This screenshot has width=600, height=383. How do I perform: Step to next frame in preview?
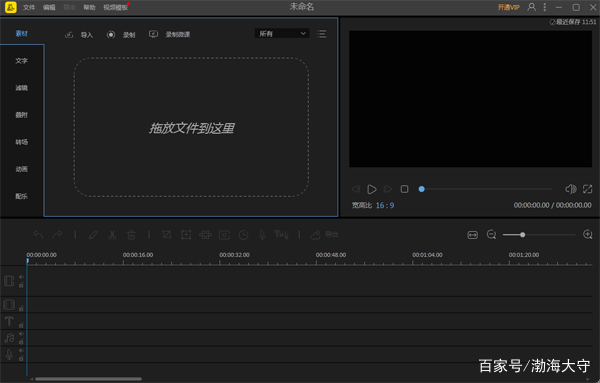388,189
